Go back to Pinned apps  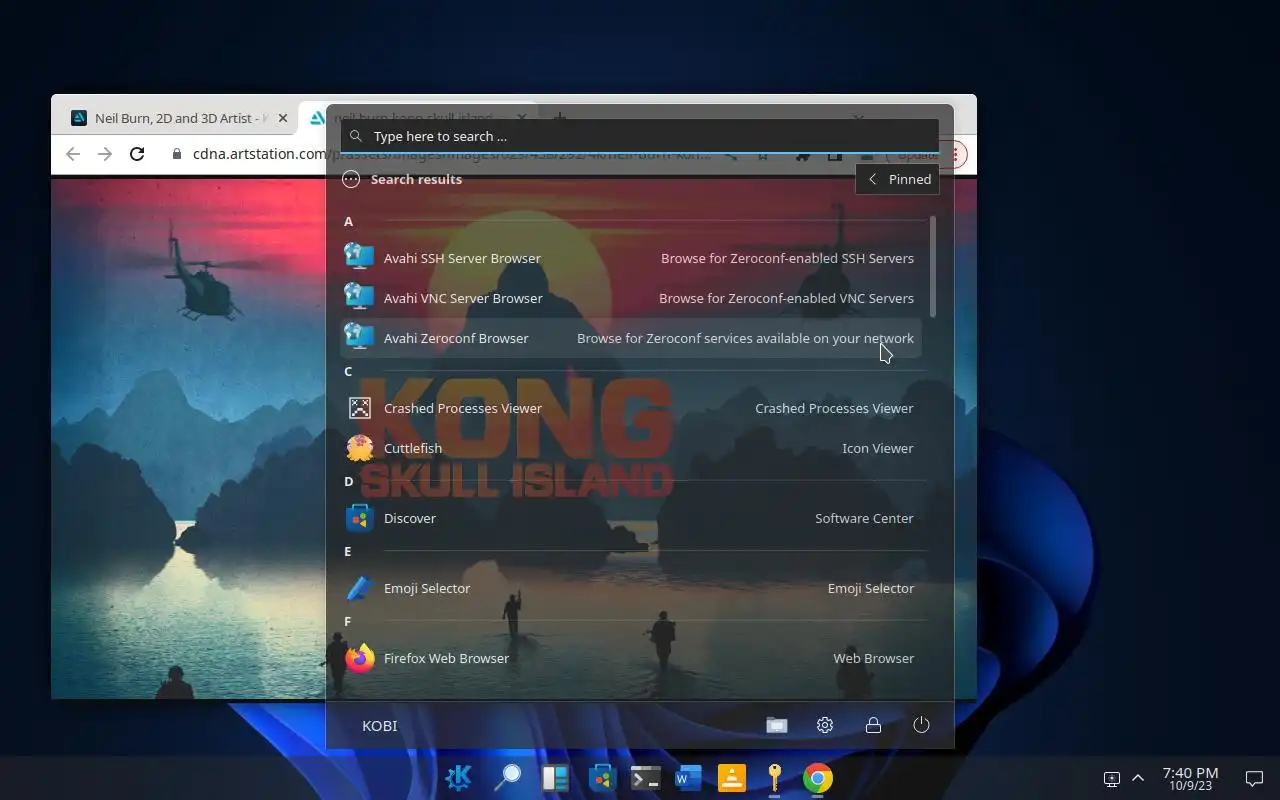[x=898, y=179]
